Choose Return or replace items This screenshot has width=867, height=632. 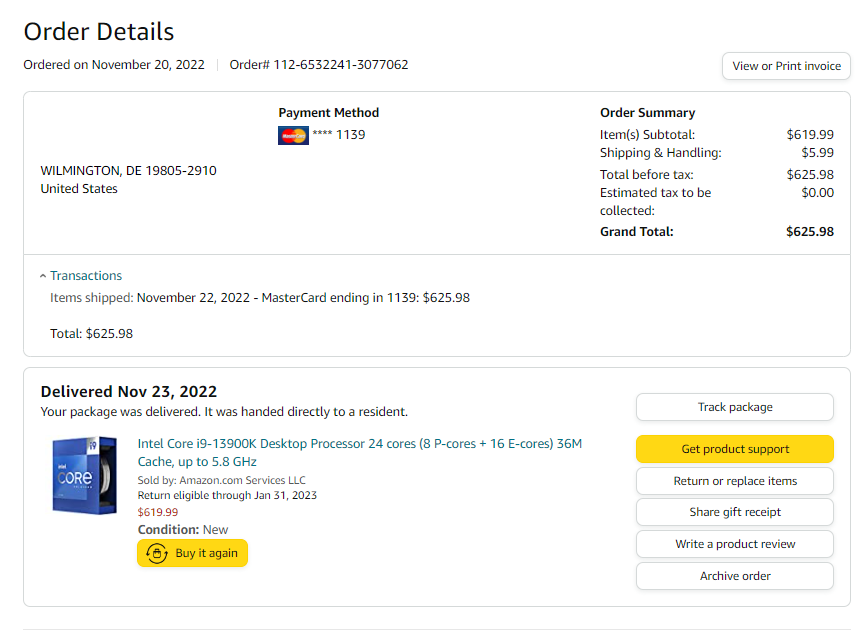[735, 481]
